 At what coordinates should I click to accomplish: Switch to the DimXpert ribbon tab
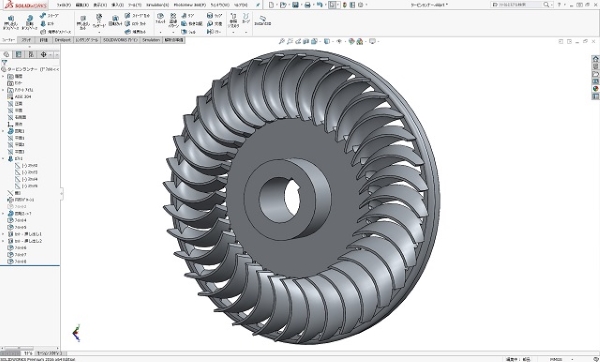62,40
